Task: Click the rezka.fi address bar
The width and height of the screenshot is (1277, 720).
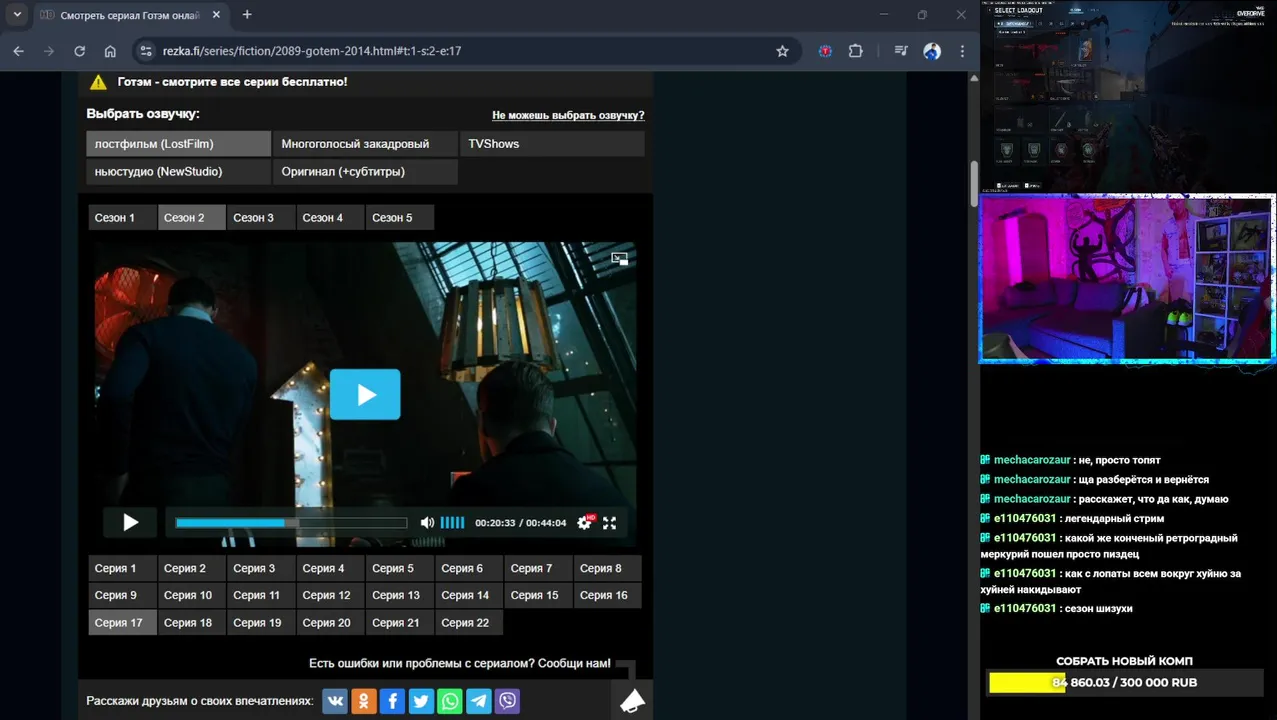Action: pos(460,51)
